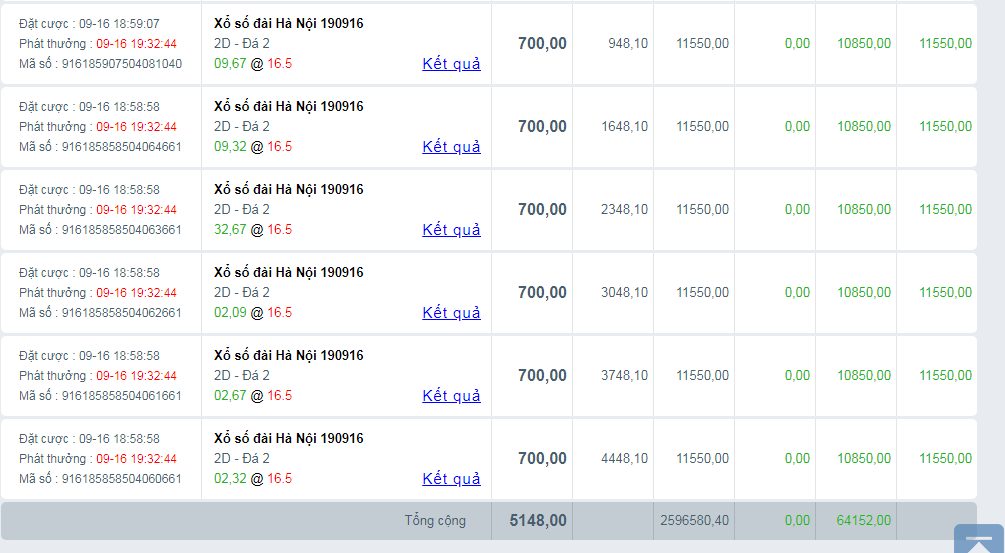Click bet code 916185858504061661
Viewport: 1005px width, 553px height.
tap(122, 396)
